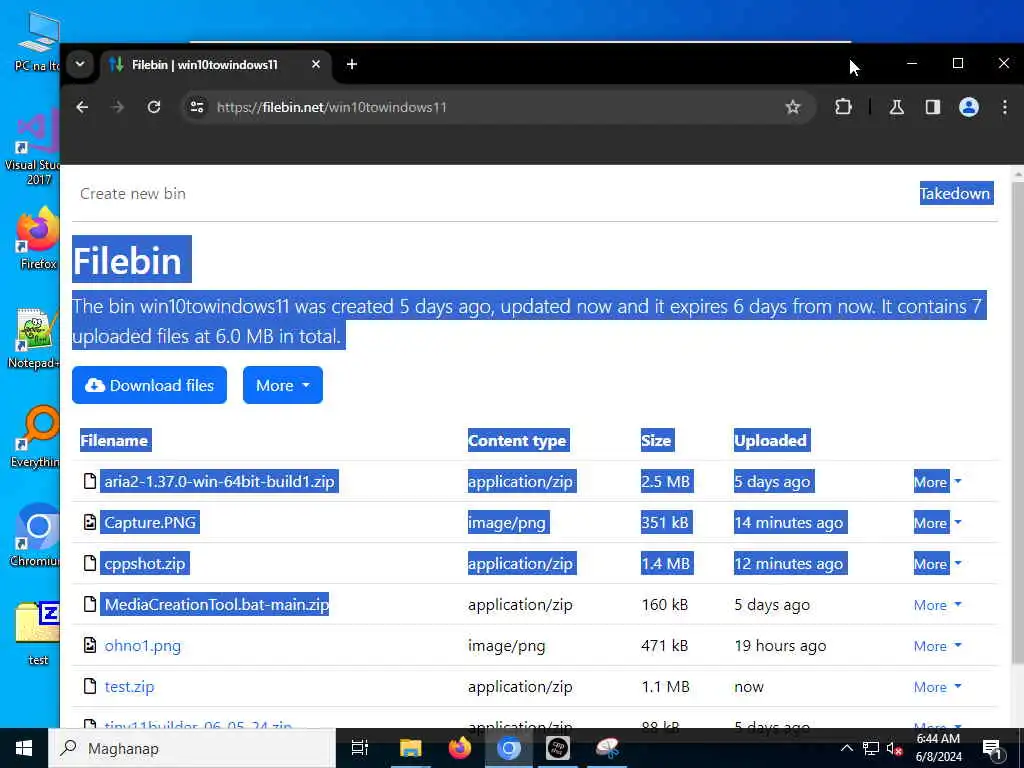Open the ohno1.png file link
Image resolution: width=1024 pixels, height=768 pixels.
click(x=143, y=646)
